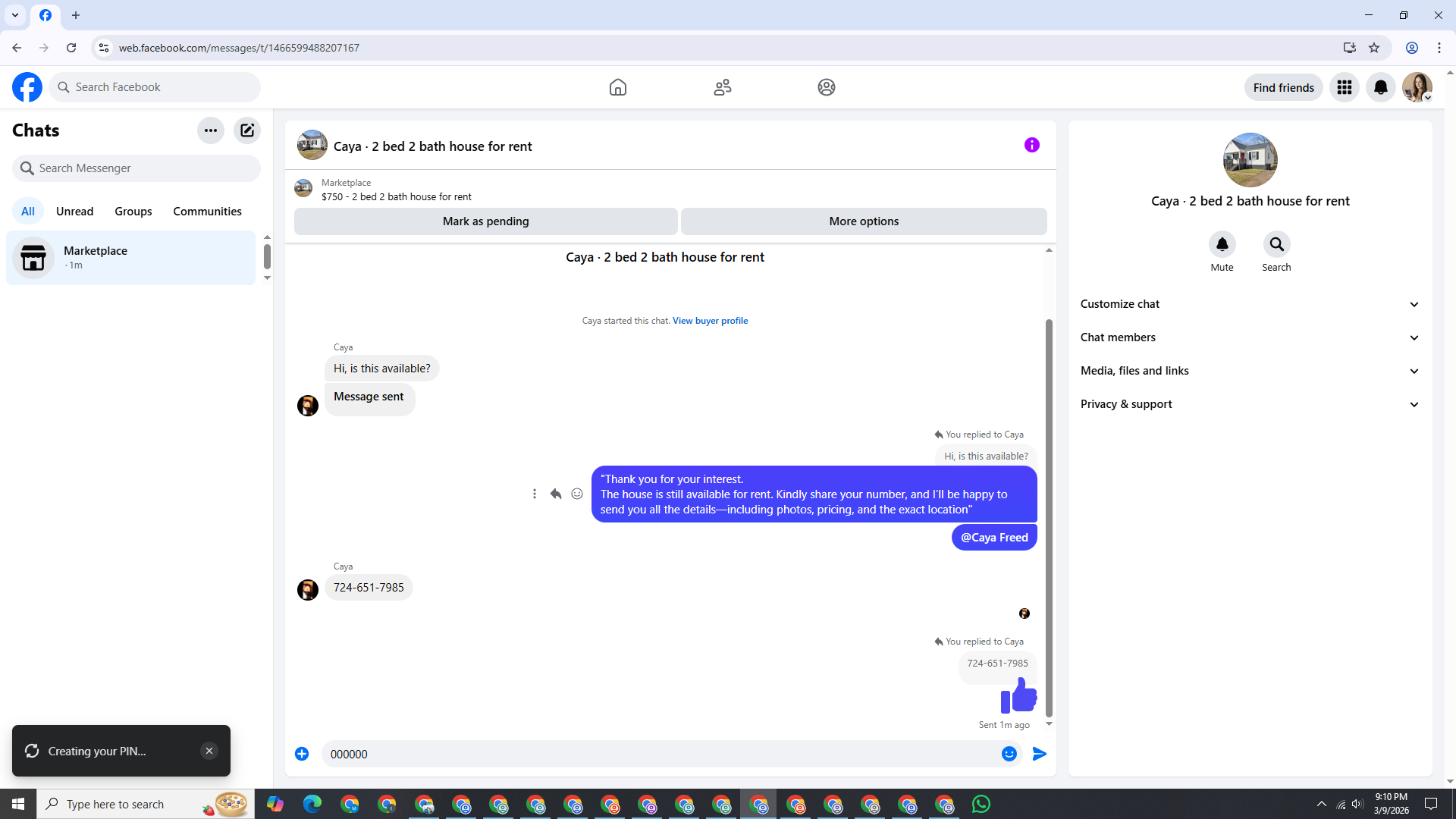
Task: Click the conversation information icon
Action: coord(1031,145)
